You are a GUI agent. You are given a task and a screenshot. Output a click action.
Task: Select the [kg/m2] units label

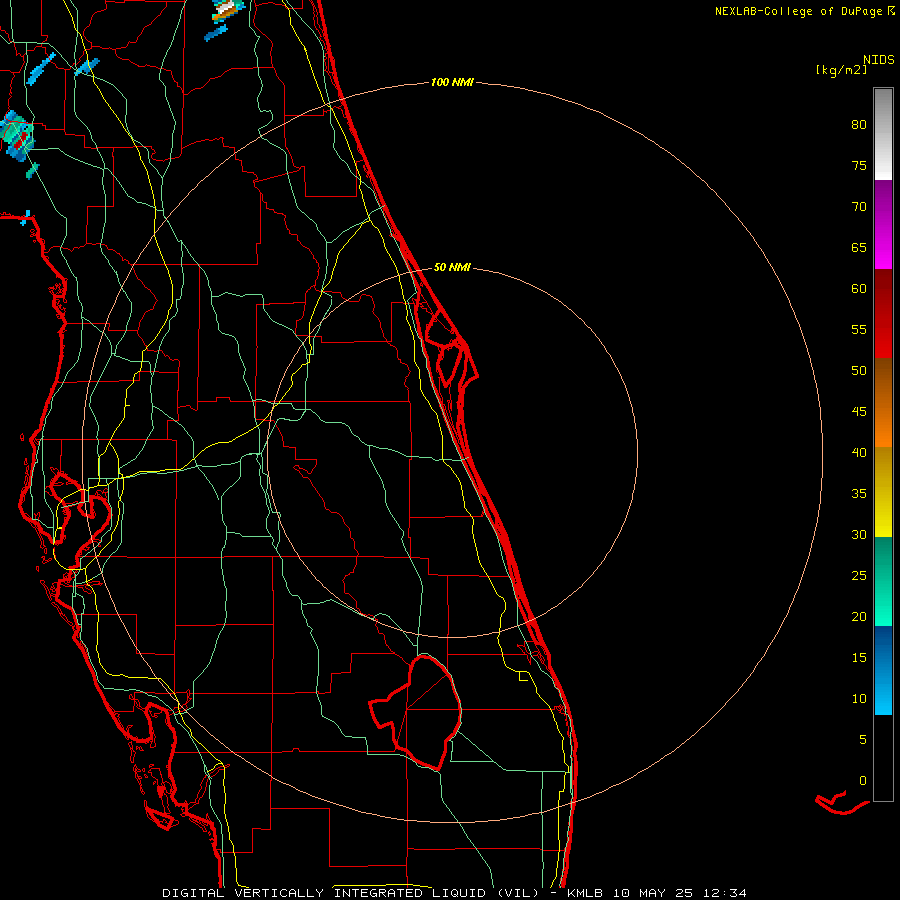point(841,70)
